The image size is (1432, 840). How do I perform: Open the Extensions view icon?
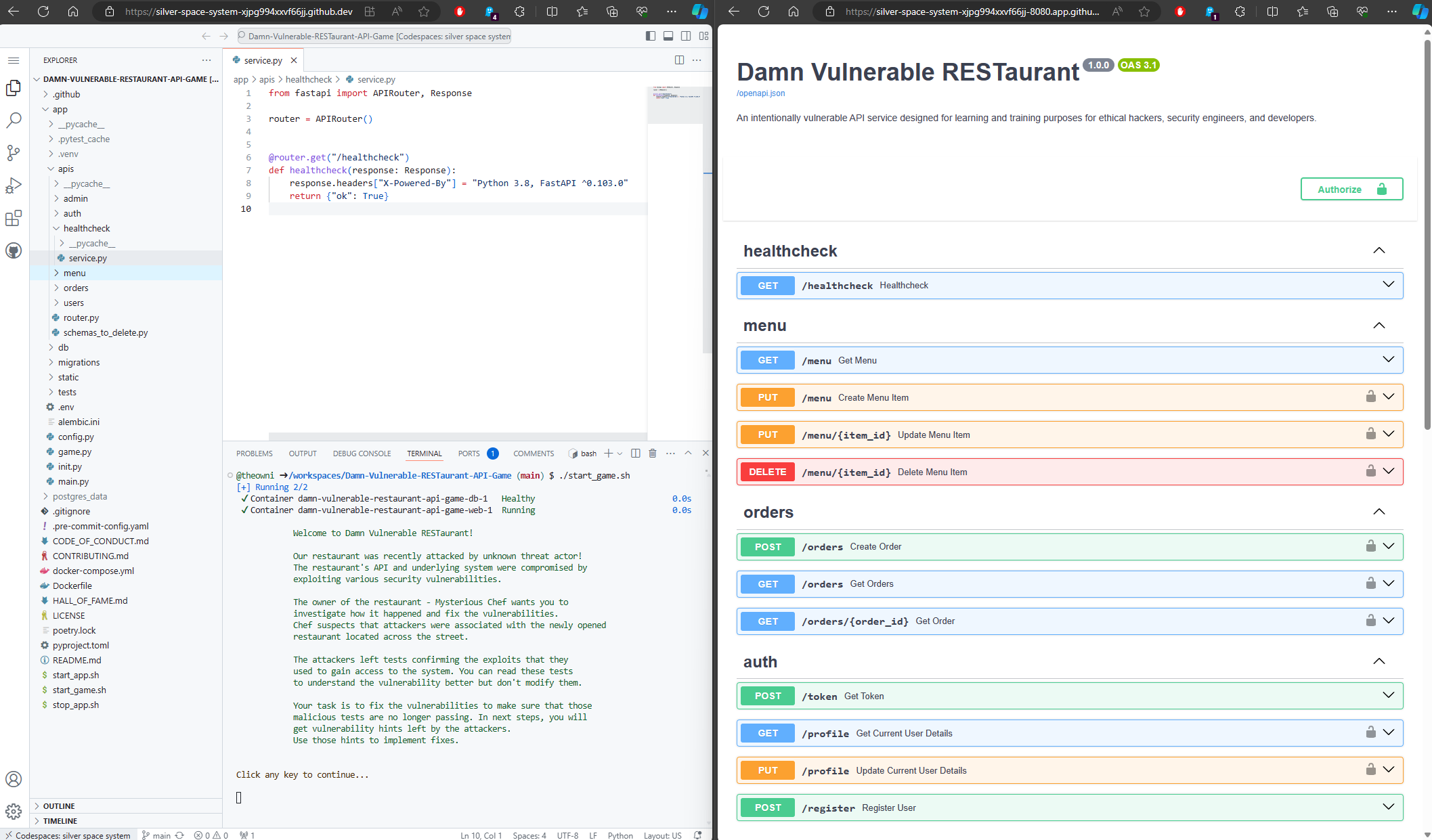tap(14, 218)
